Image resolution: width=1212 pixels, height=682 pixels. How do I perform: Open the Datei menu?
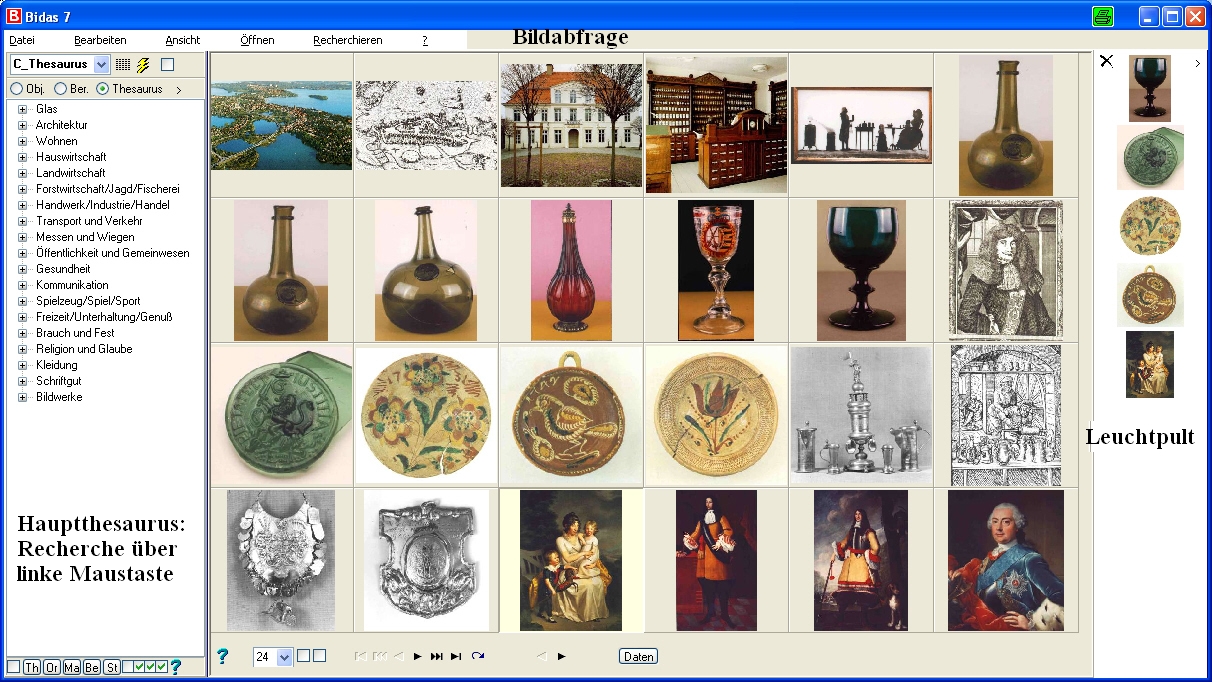22,40
